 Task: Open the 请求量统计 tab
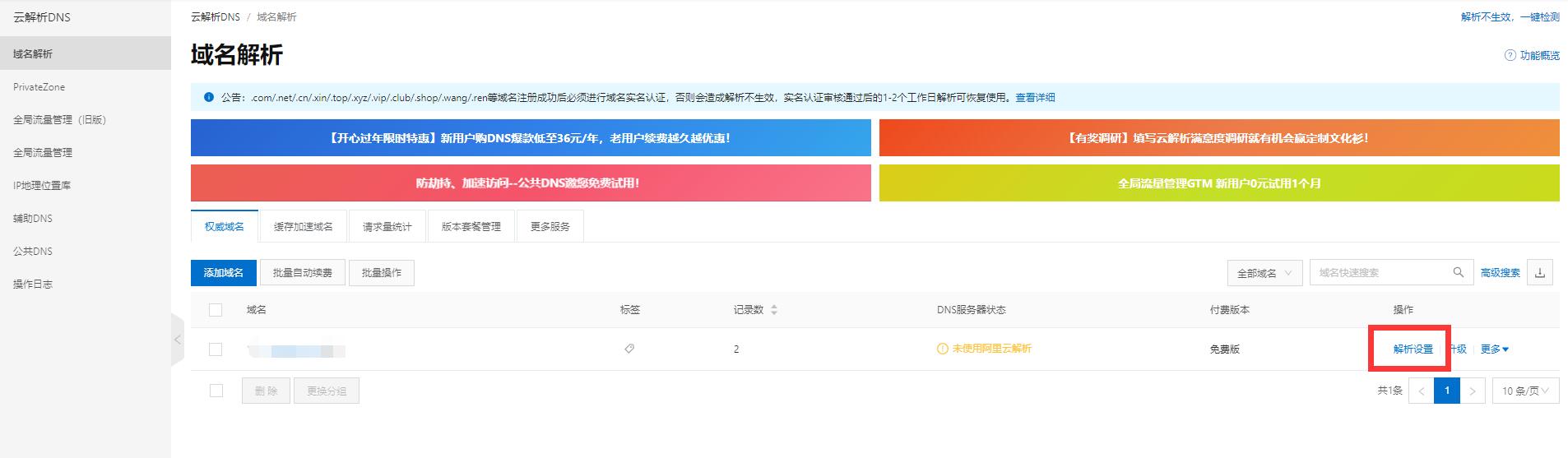[387, 227]
